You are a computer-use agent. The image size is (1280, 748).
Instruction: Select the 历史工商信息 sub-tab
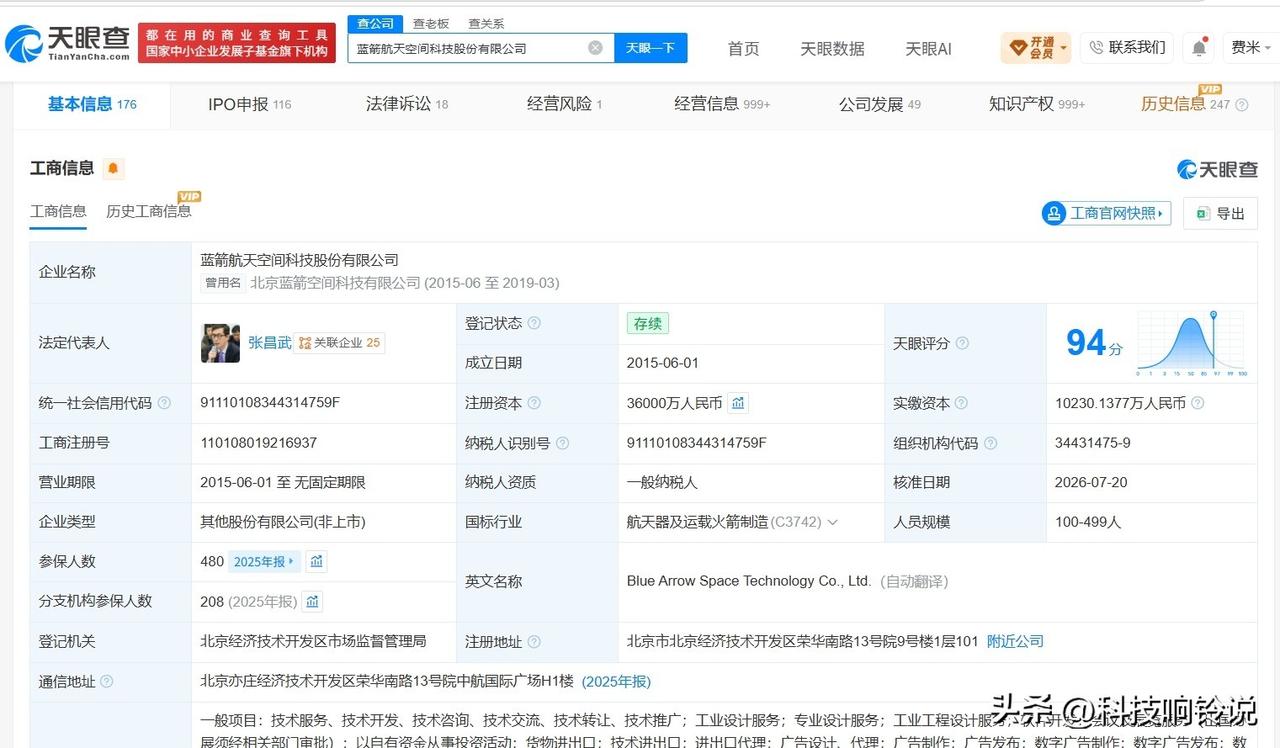click(148, 211)
